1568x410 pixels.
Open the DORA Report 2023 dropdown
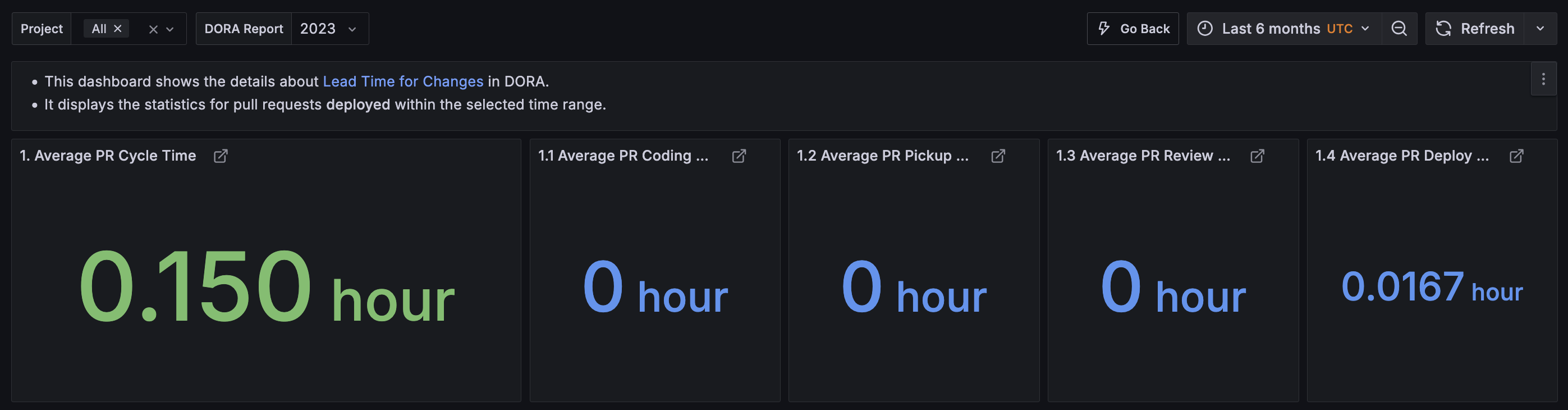pyautogui.click(x=330, y=29)
